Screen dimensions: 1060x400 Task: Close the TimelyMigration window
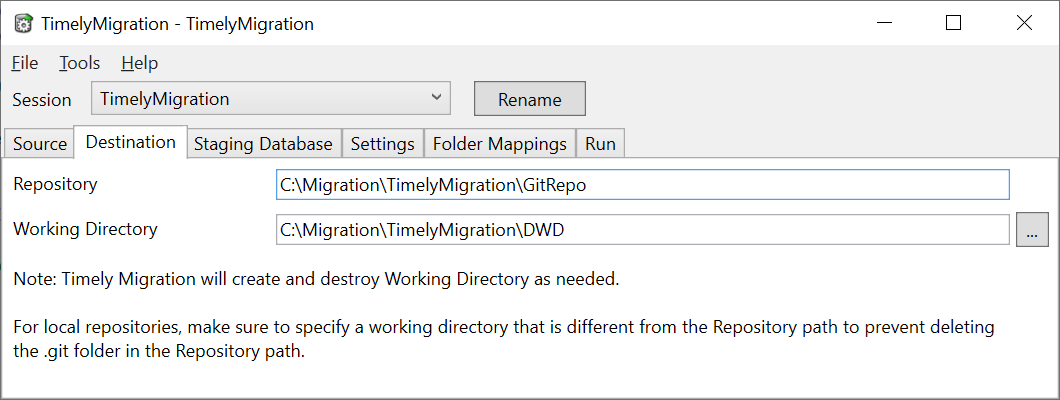(x=1023, y=23)
